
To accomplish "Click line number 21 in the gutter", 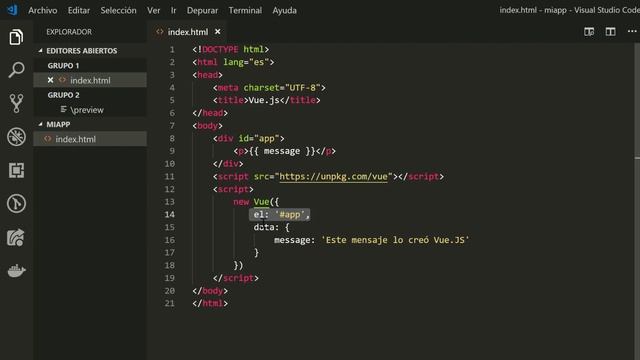I will coord(169,303).
